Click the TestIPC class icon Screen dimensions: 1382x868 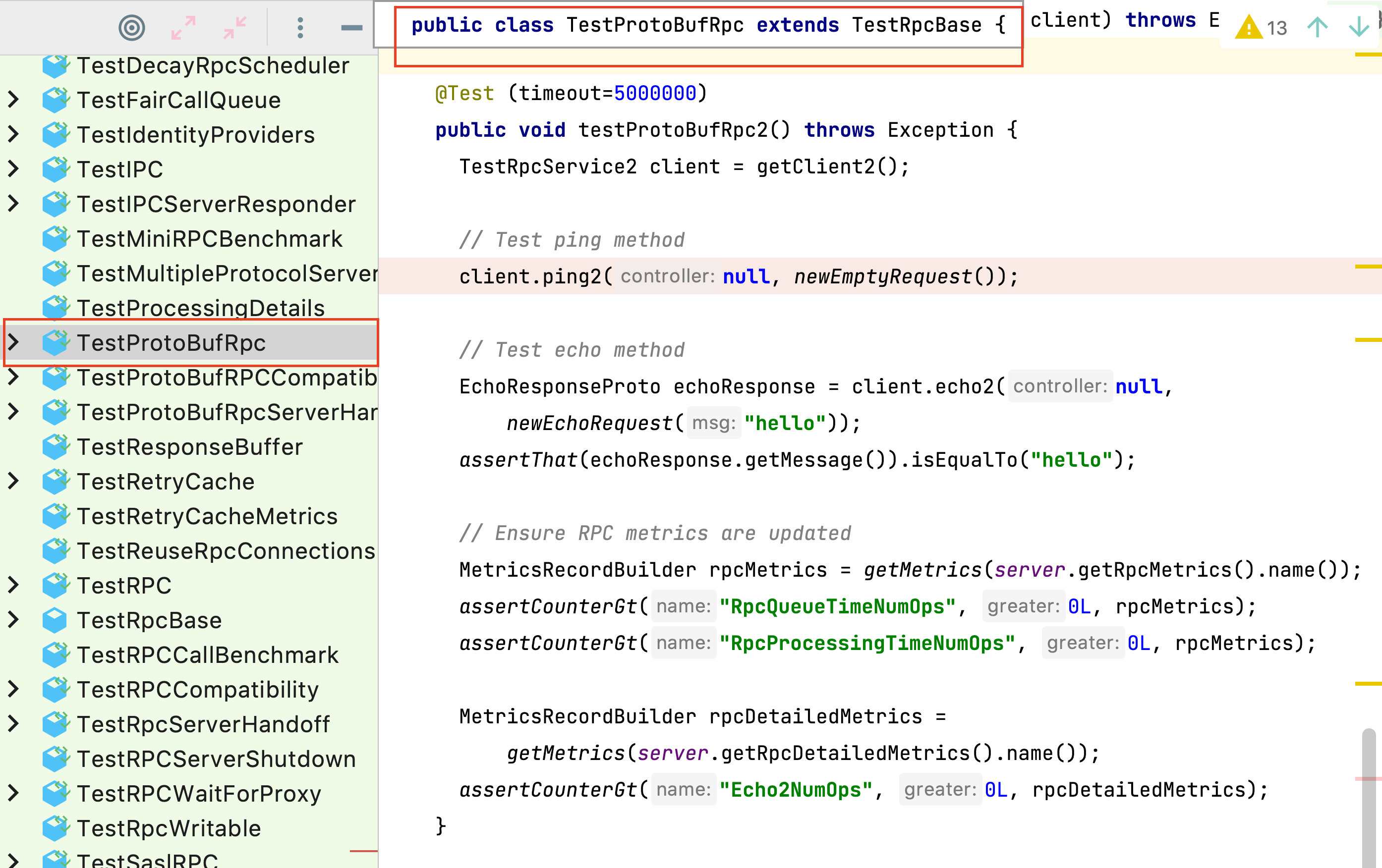pos(56,169)
